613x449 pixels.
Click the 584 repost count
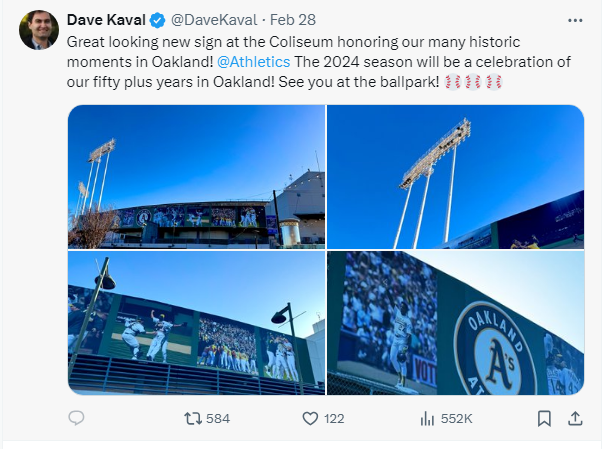217,417
